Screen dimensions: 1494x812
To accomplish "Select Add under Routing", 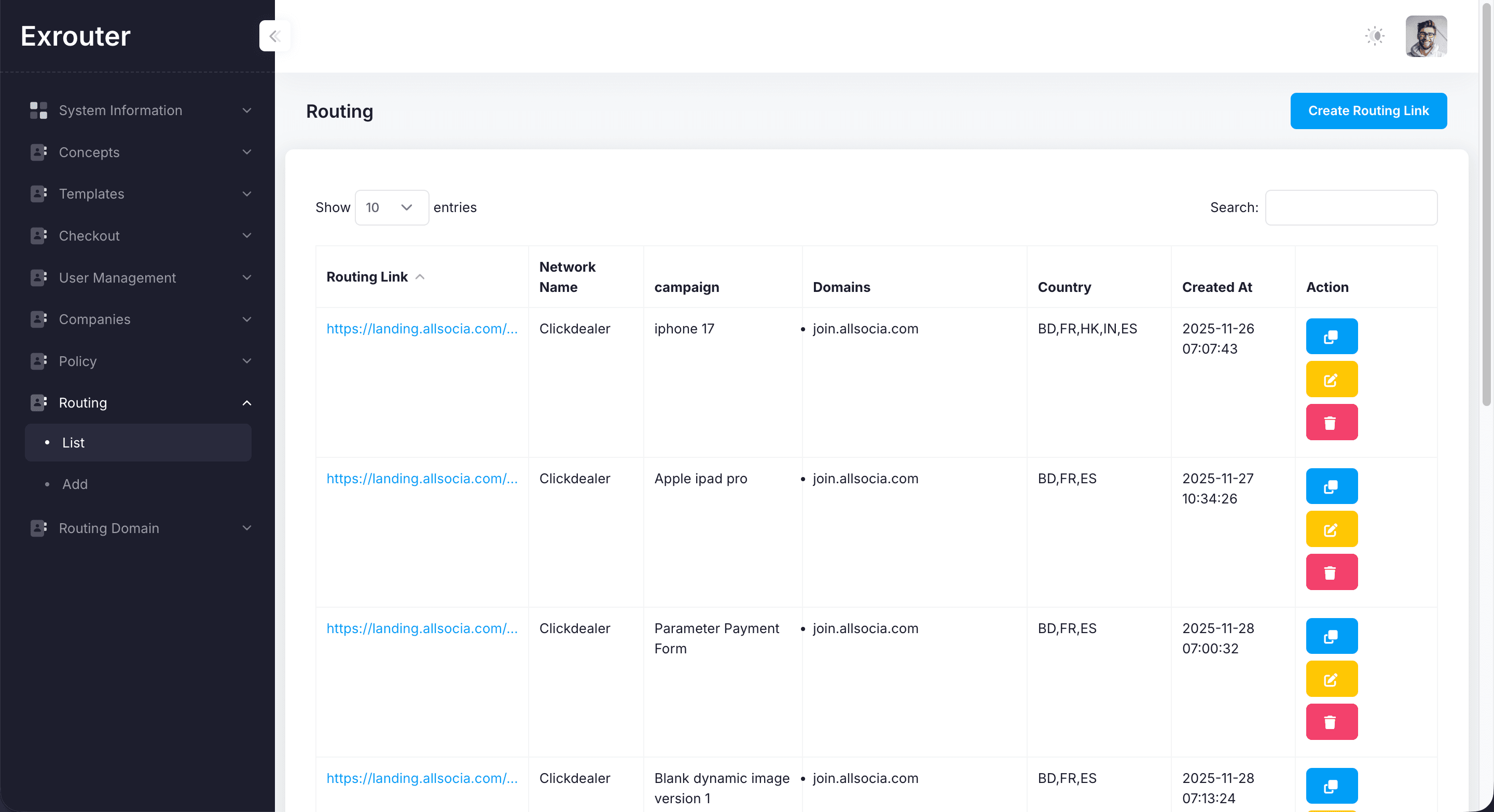I will 138,484.
